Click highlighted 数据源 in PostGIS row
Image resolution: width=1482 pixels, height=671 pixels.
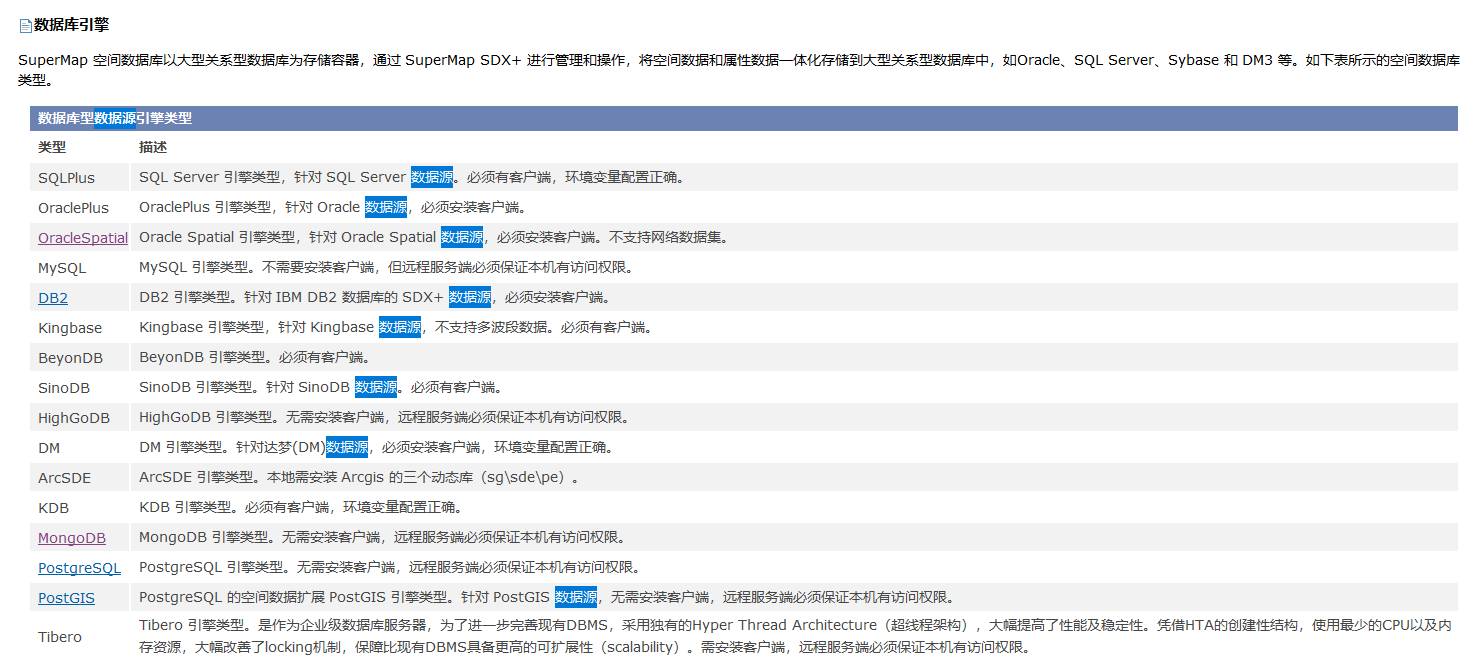tap(575, 597)
